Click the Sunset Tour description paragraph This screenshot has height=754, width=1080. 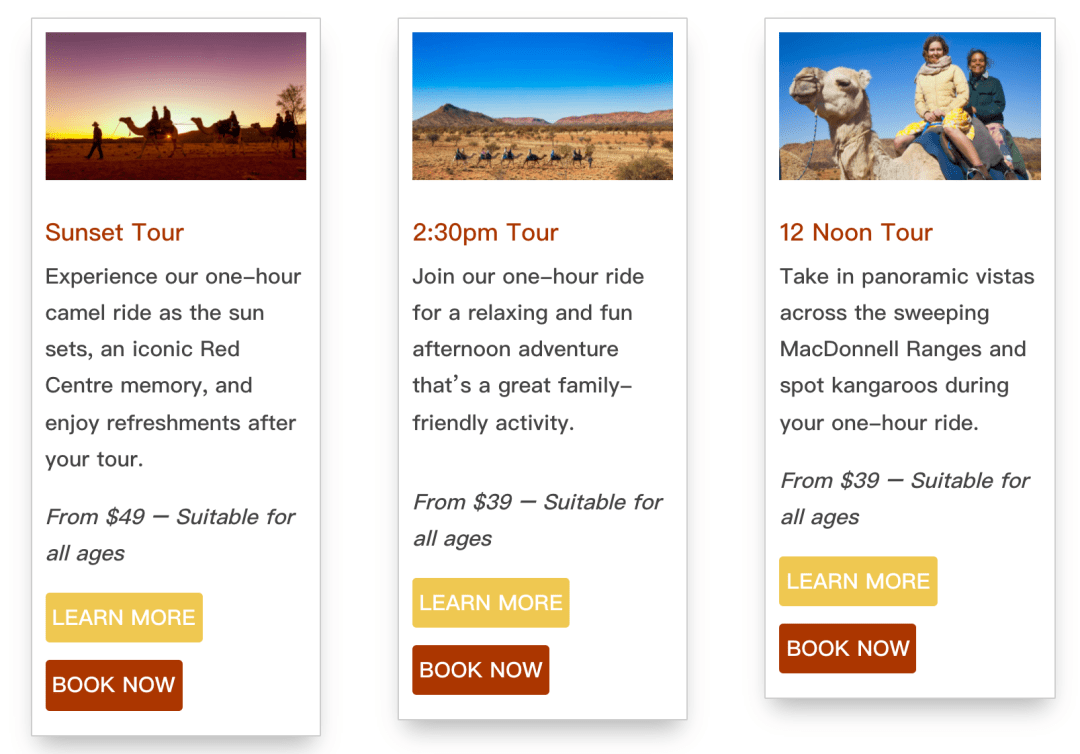173,367
